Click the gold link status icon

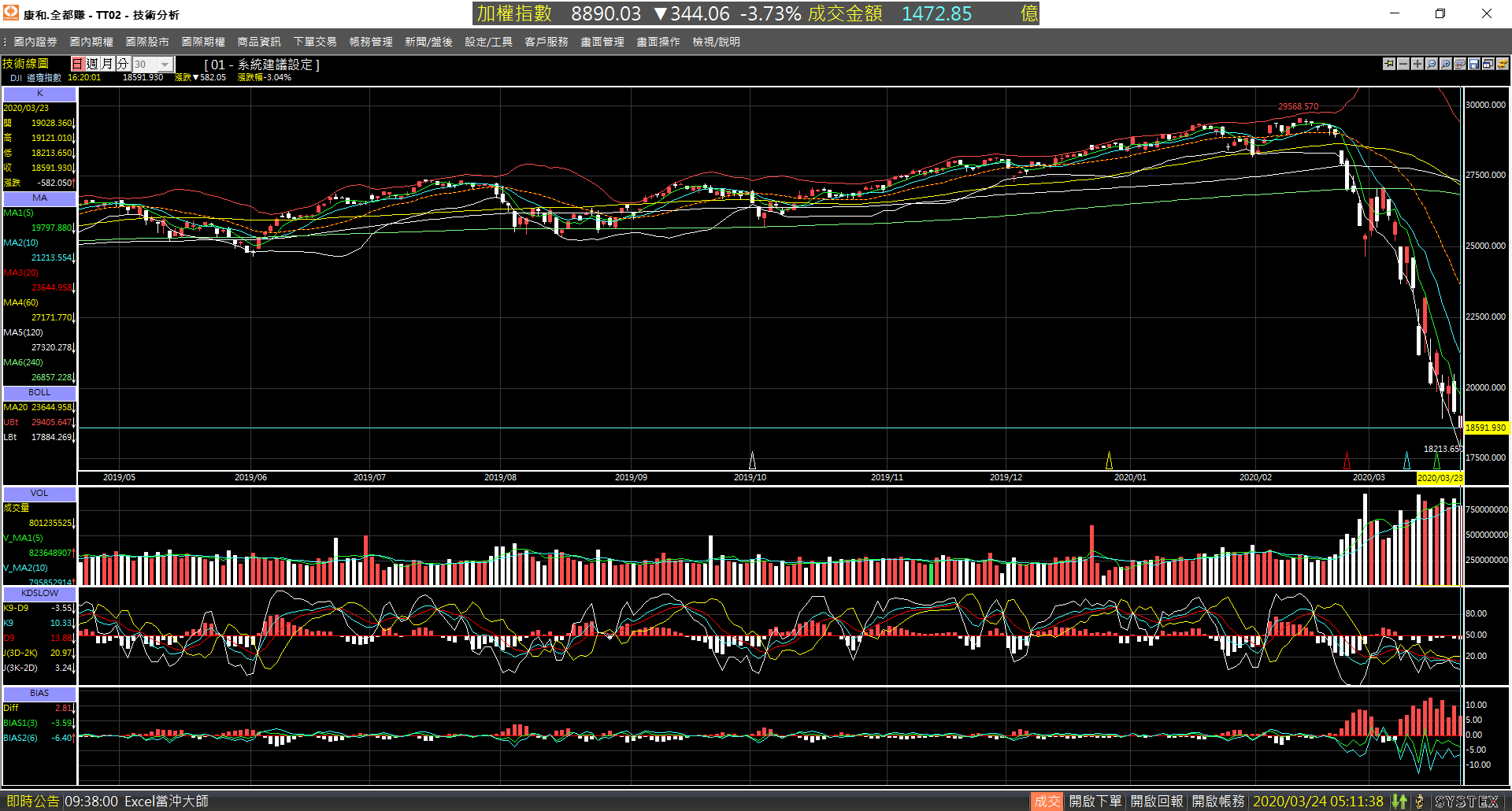1419,802
